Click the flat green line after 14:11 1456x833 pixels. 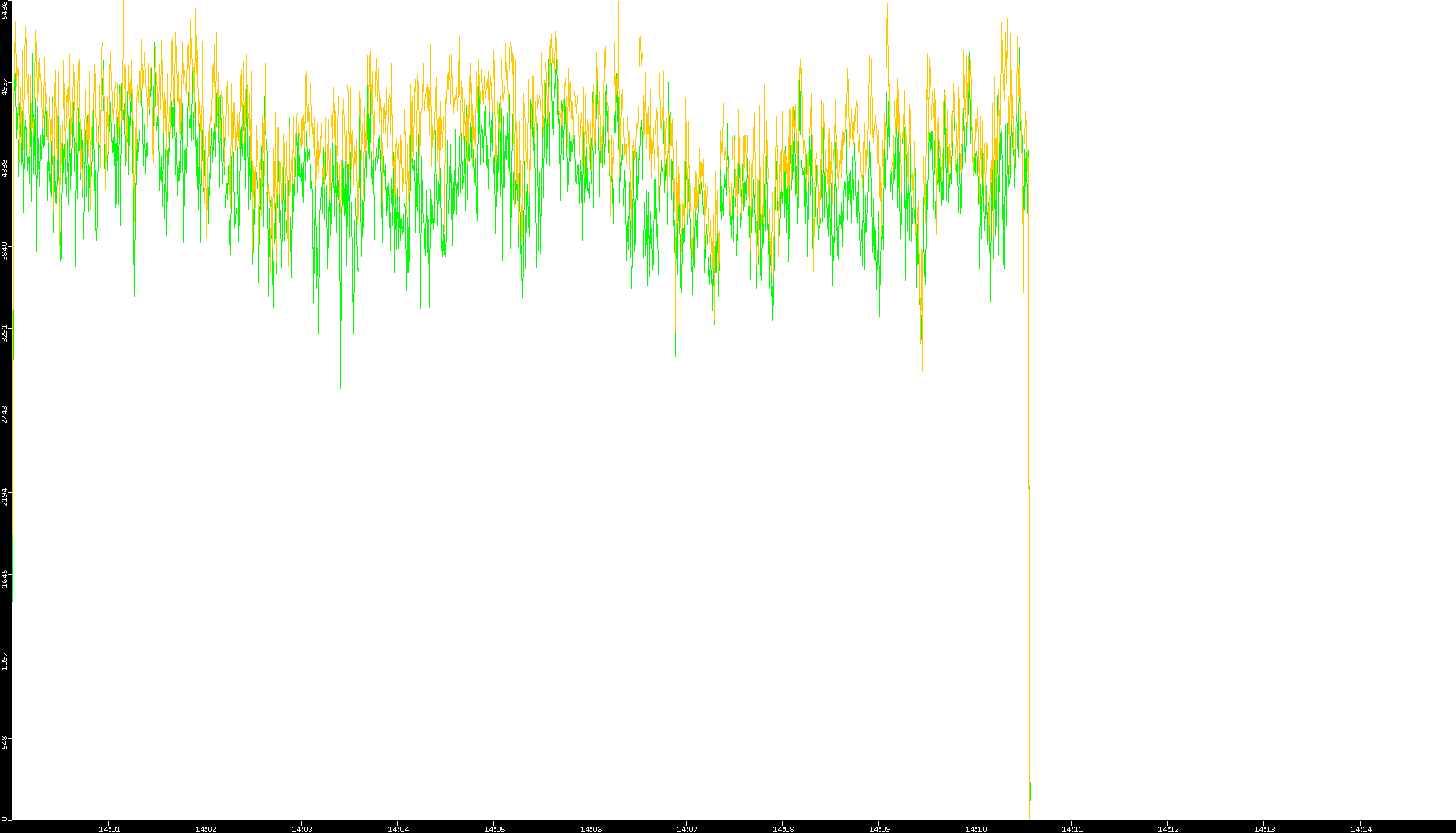[1243, 782]
